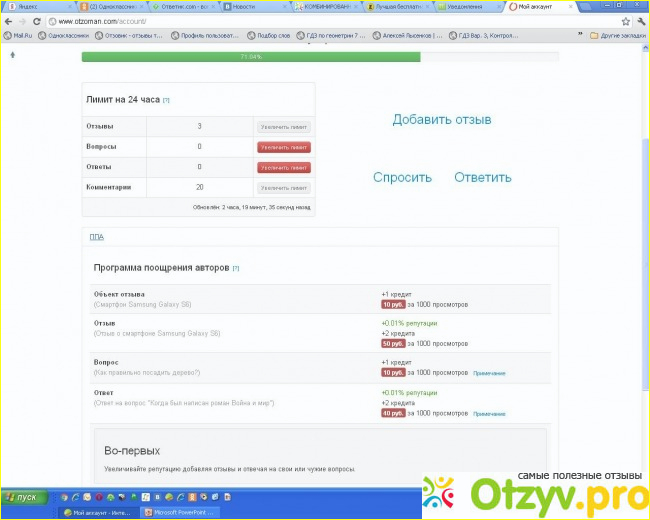Click the green progress bar at the top
This screenshot has width=650, height=520.
(x=250, y=57)
